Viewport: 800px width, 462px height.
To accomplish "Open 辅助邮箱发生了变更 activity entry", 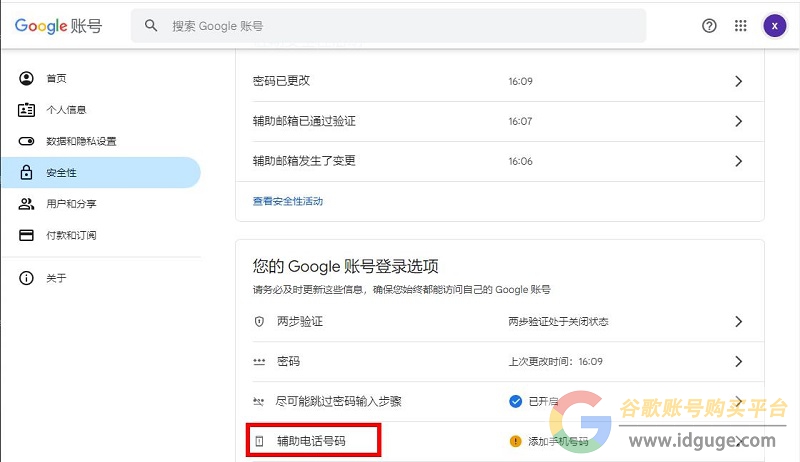I will pos(499,161).
